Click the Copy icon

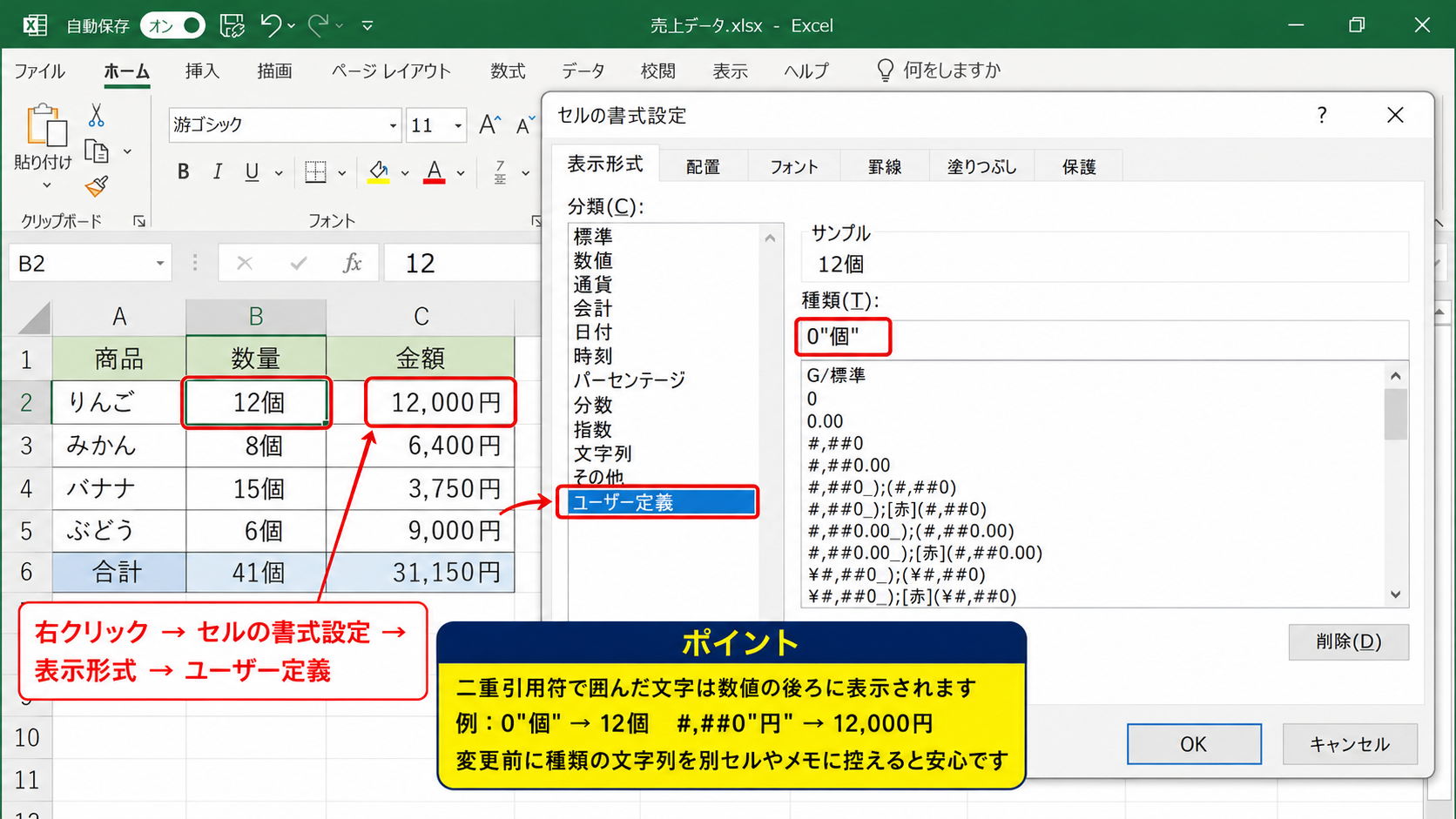point(97,151)
